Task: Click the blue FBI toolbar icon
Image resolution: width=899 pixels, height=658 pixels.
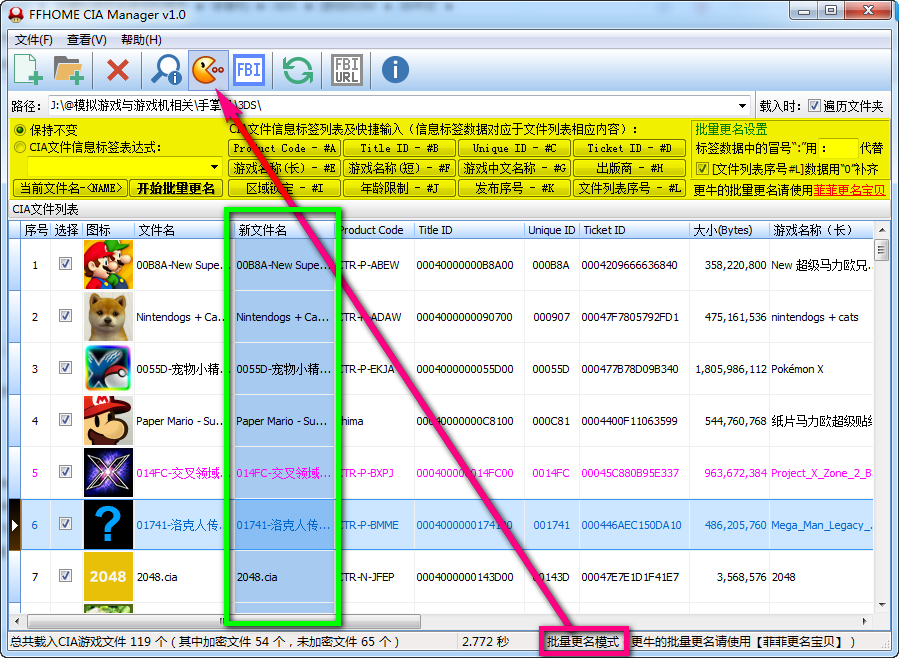Action: coord(249,70)
